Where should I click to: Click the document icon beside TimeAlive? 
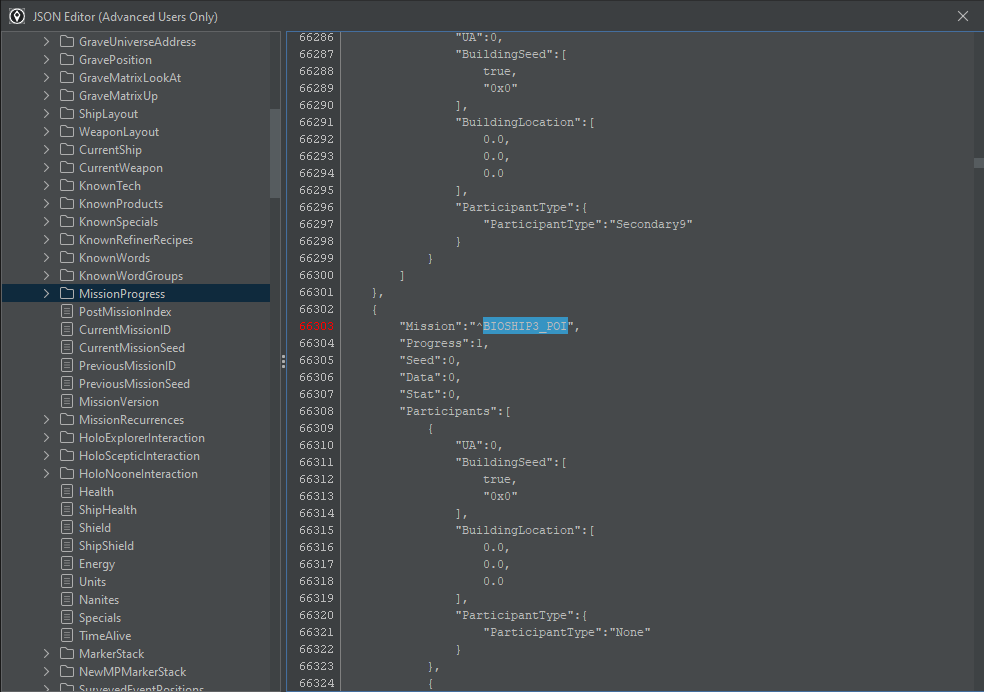point(67,635)
